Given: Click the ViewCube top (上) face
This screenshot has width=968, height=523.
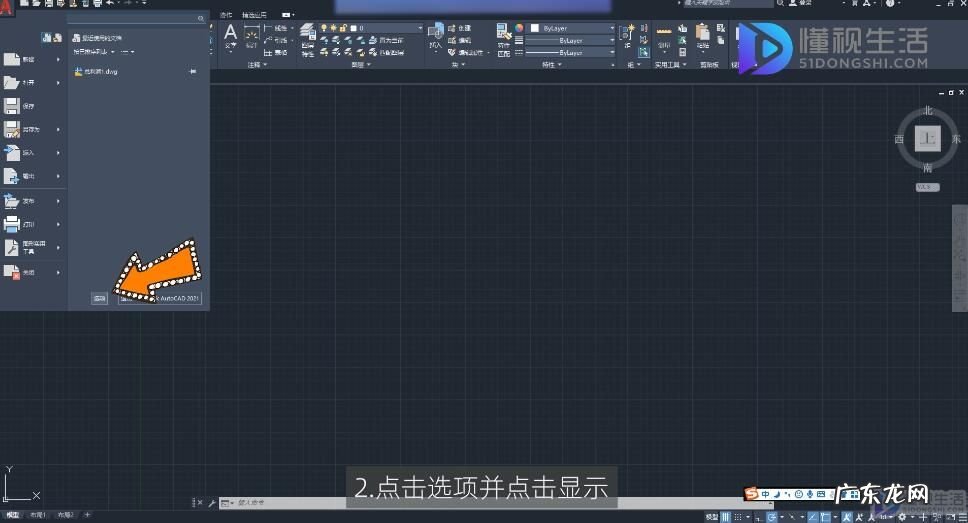Looking at the screenshot, I should coord(928,139).
